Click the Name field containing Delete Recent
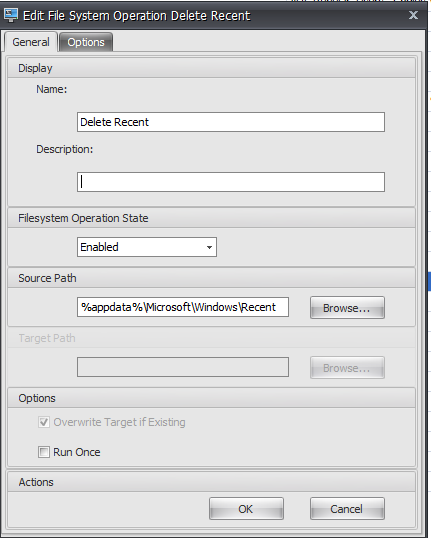The width and height of the screenshot is (431, 538). (x=231, y=122)
